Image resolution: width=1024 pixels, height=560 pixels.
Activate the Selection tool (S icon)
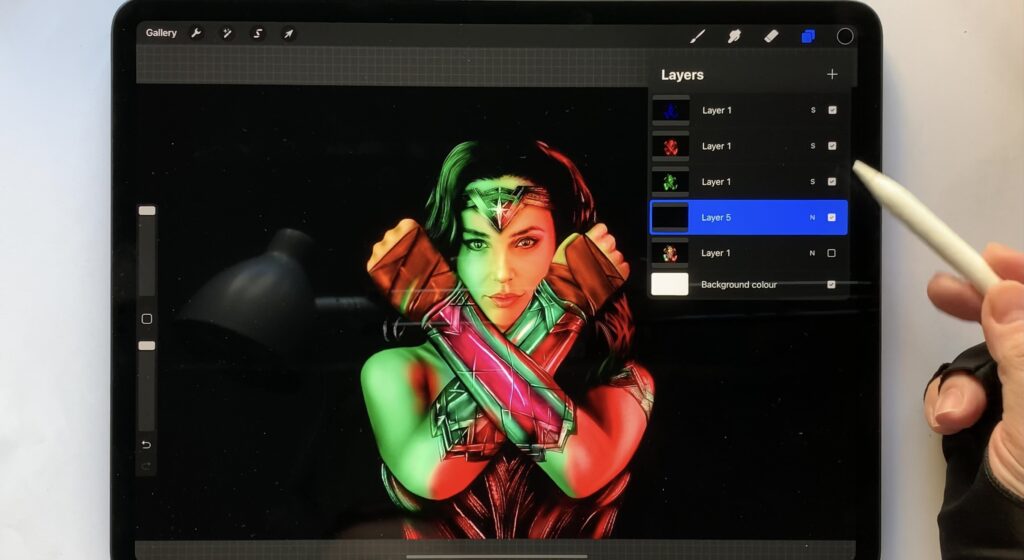point(257,34)
